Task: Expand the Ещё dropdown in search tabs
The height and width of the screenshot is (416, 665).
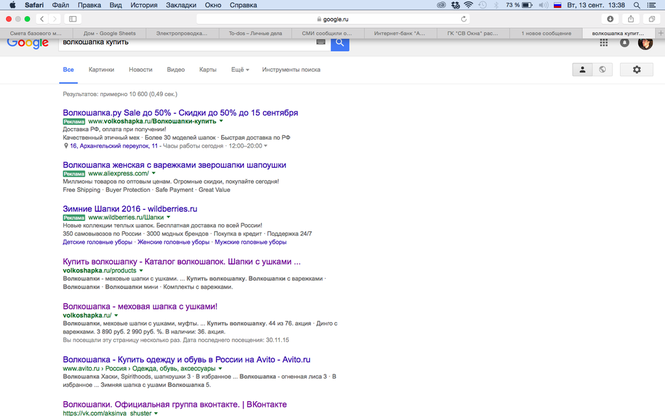Action: pyautogui.click(x=240, y=70)
